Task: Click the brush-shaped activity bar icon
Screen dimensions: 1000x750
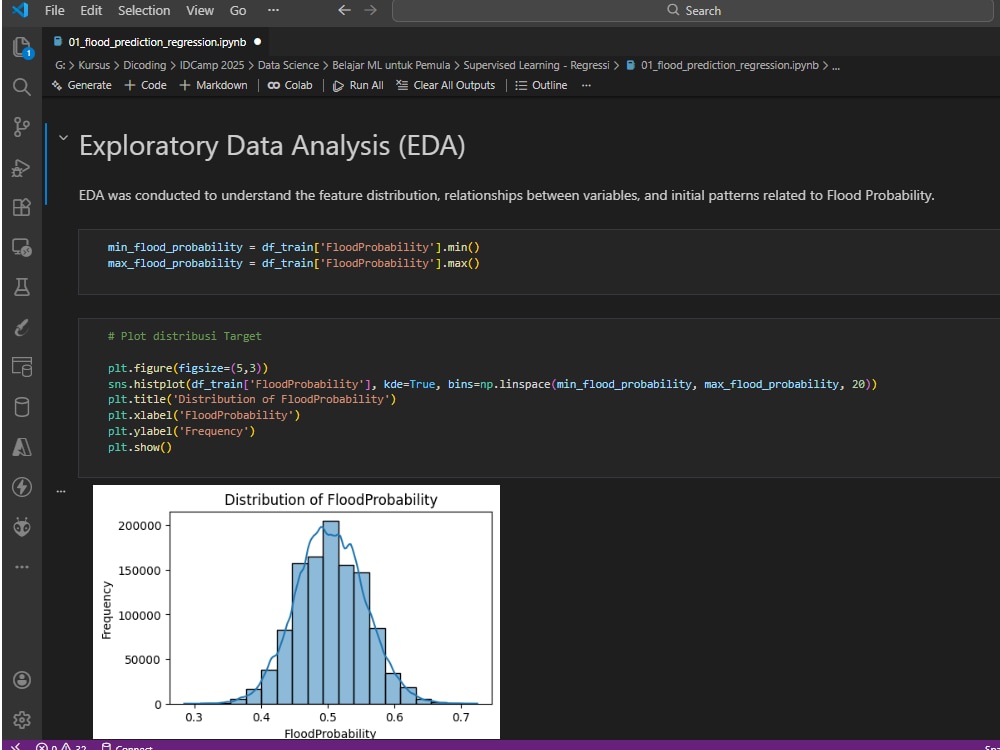Action: pos(22,328)
